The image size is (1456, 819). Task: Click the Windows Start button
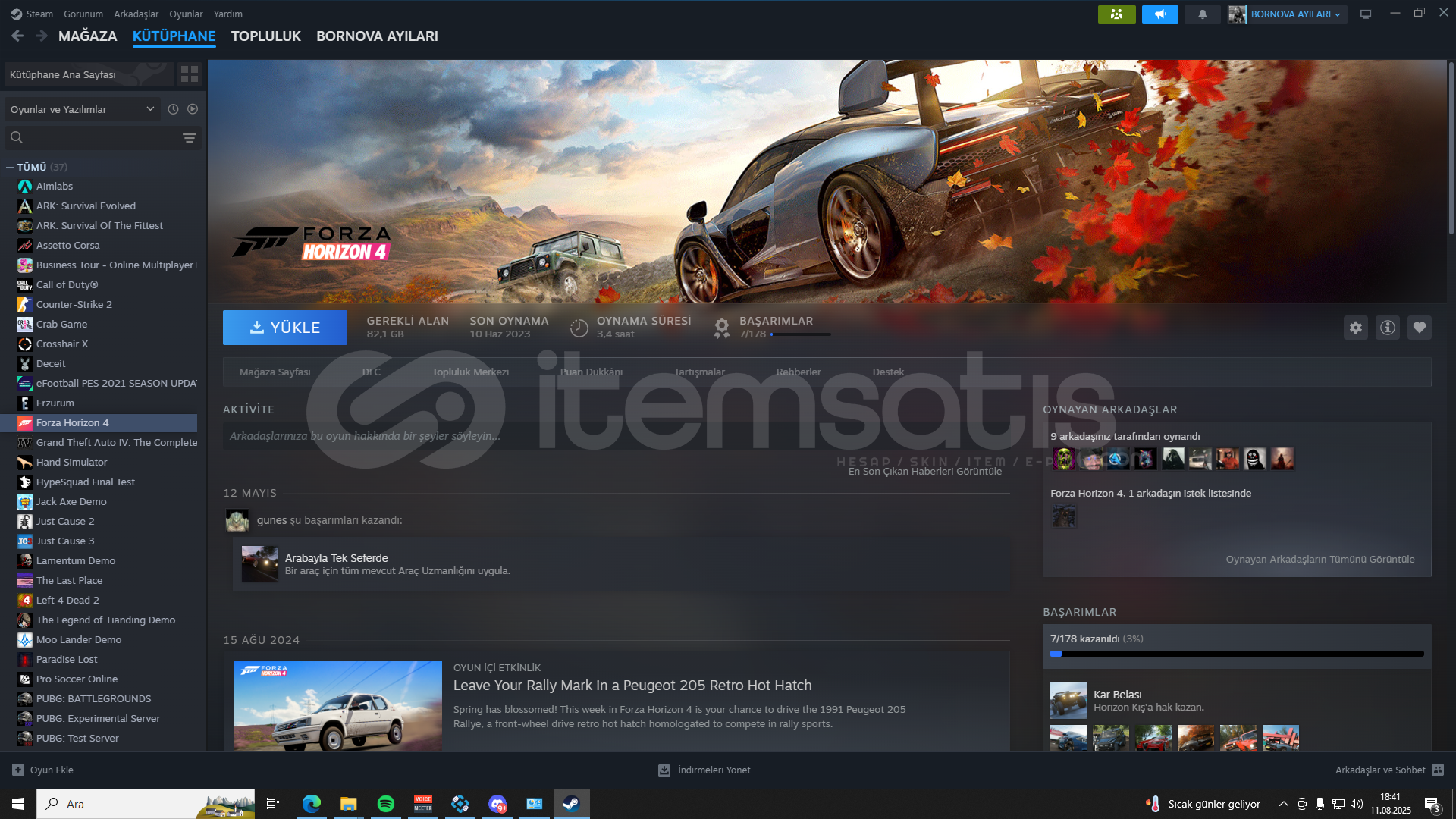(18, 804)
